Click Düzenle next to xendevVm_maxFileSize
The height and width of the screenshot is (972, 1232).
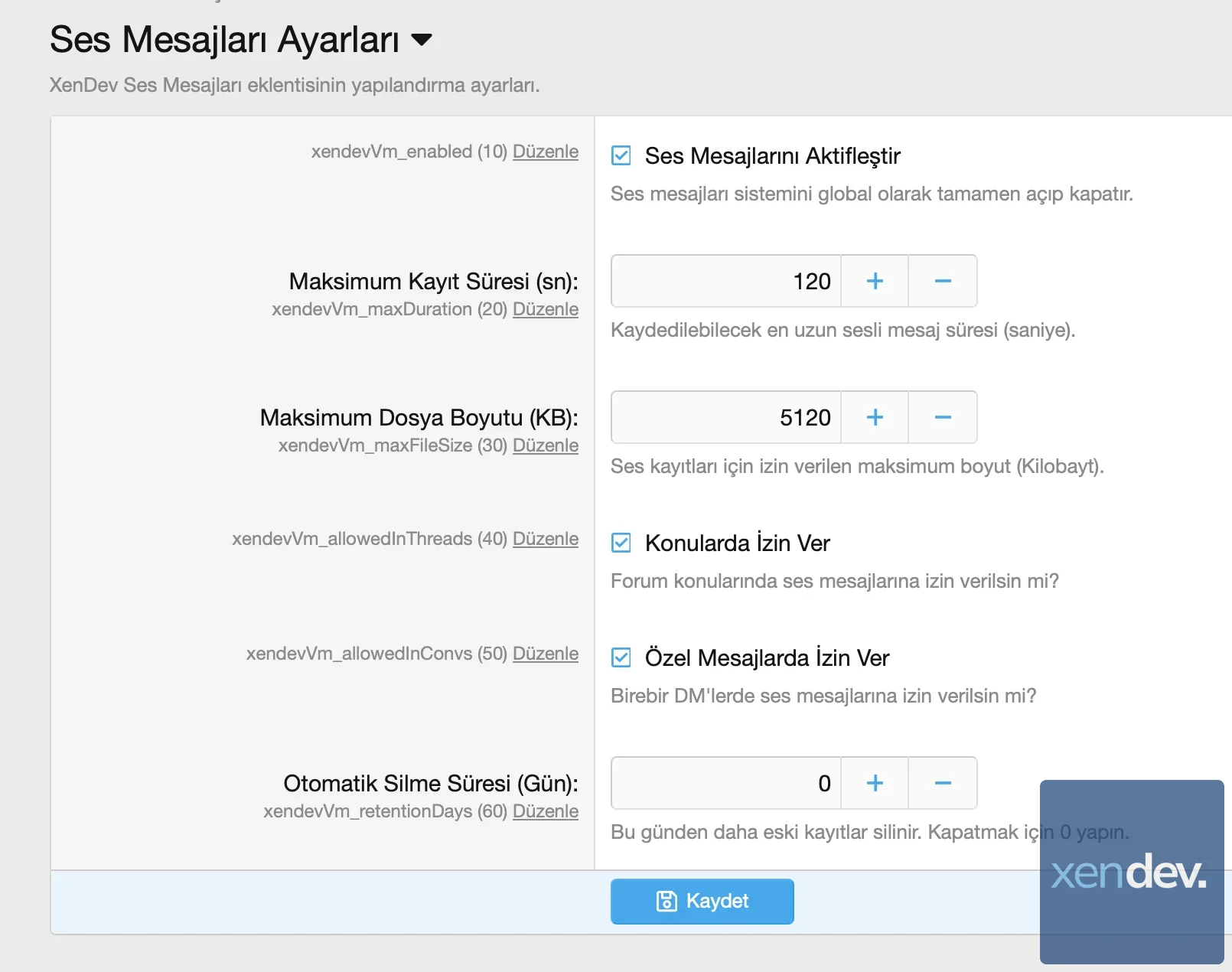545,445
